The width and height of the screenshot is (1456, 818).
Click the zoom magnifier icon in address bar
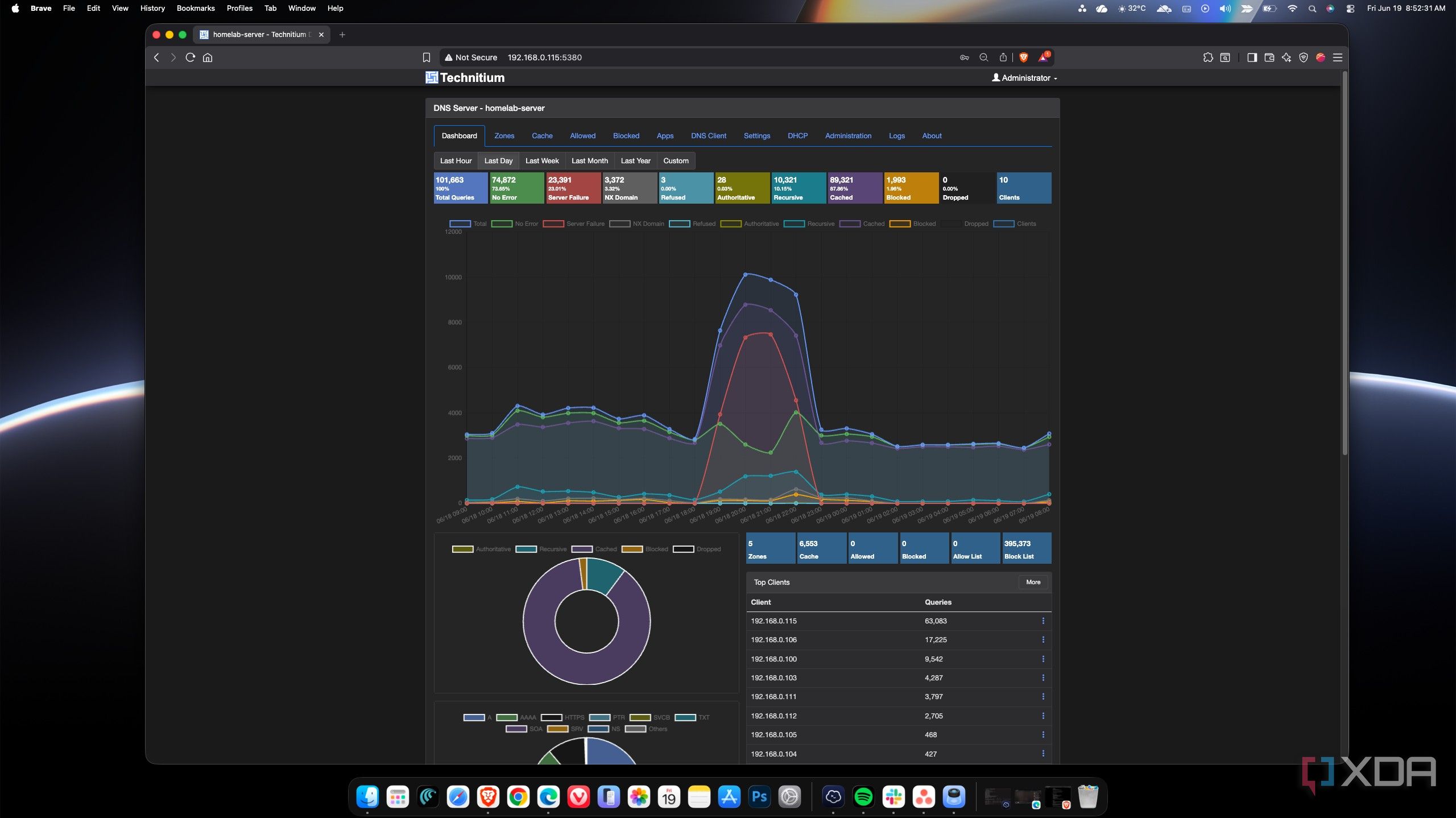pos(984,57)
